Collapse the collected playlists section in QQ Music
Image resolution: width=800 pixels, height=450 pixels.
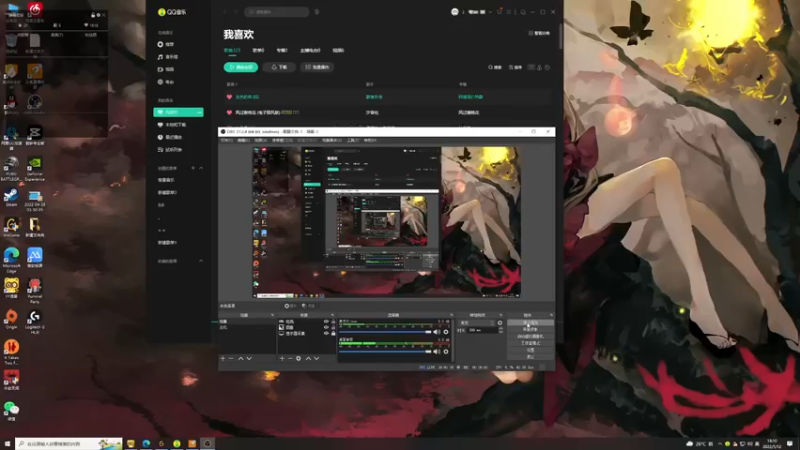(201, 261)
